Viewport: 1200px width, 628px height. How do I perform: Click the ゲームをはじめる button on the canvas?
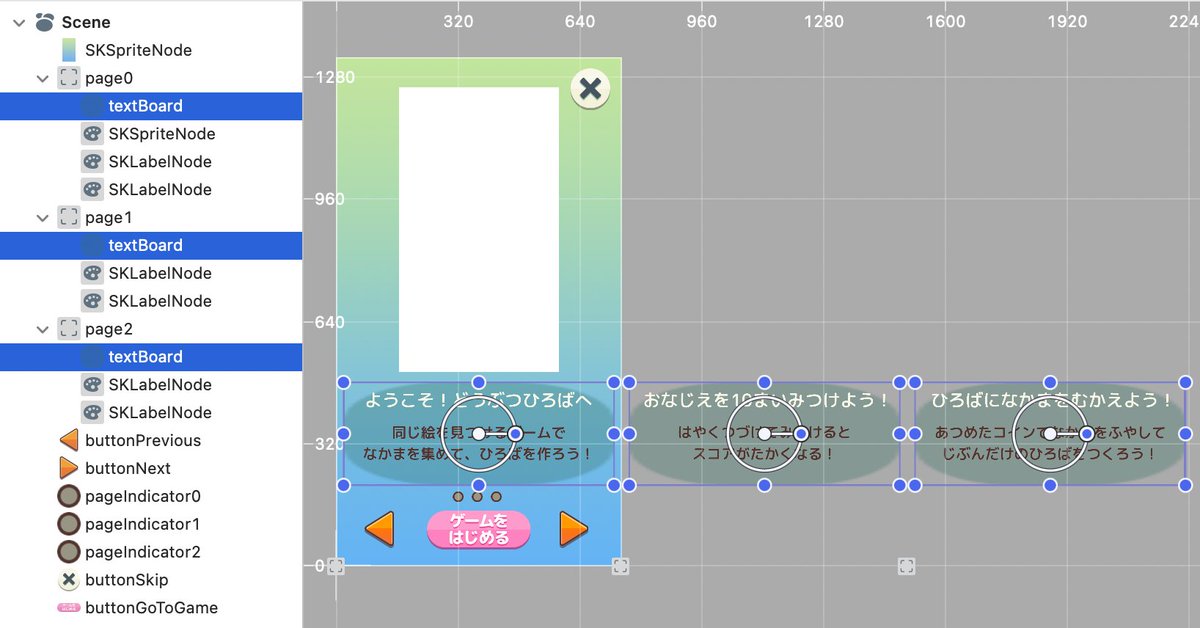click(478, 531)
